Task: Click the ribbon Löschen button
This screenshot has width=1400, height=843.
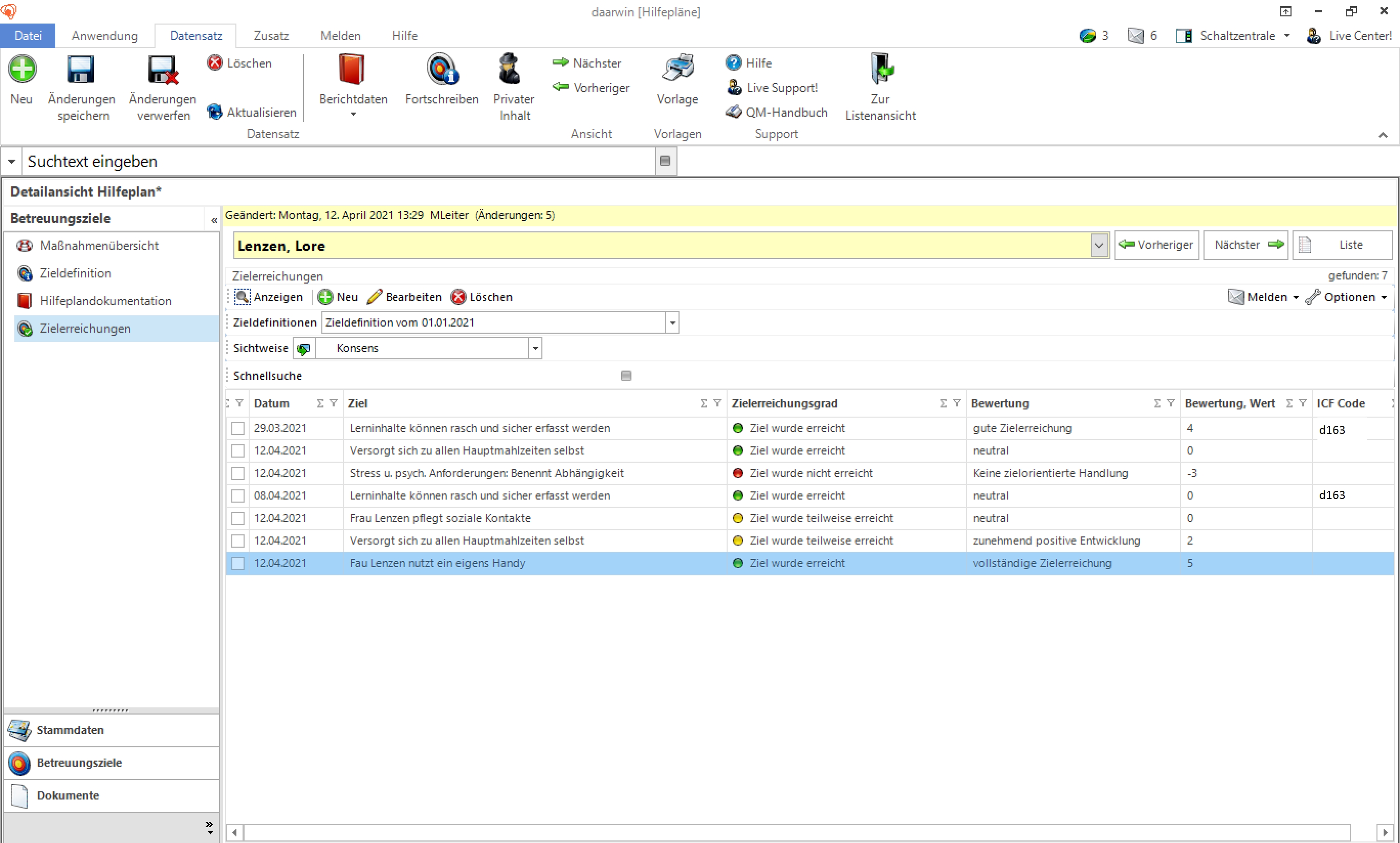Action: point(239,63)
